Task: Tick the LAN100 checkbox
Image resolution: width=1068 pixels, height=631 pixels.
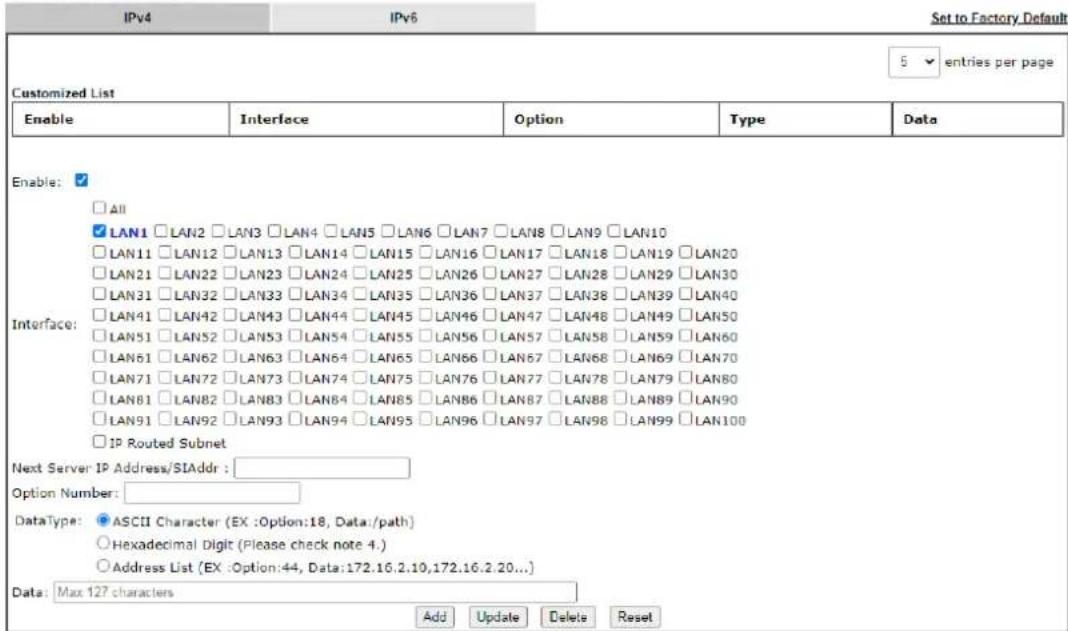Action: [x=685, y=418]
